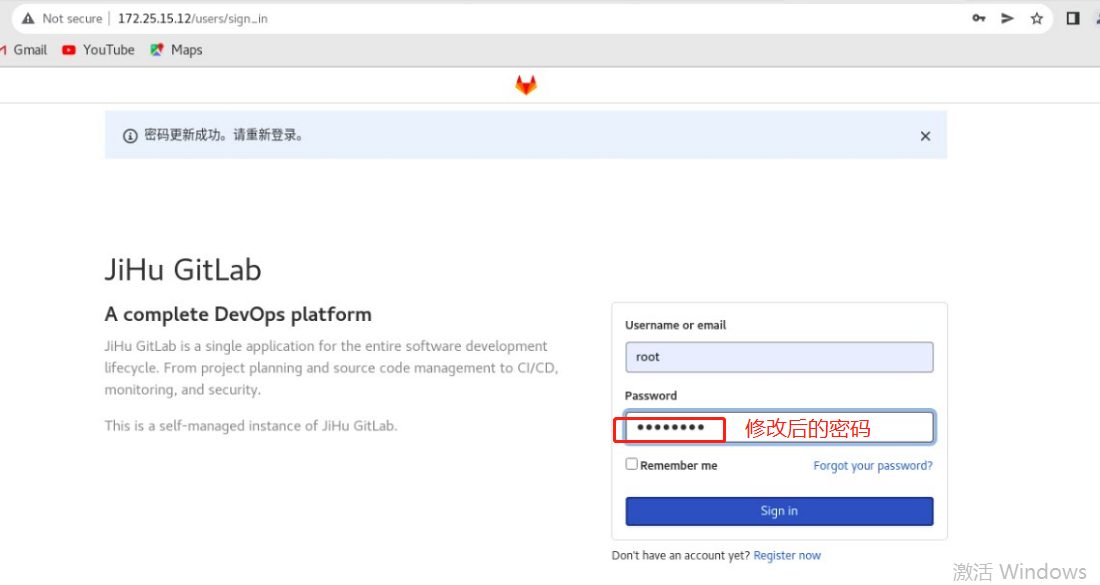The width and height of the screenshot is (1100, 585).
Task: Focus the Username or email field
Action: click(x=779, y=357)
